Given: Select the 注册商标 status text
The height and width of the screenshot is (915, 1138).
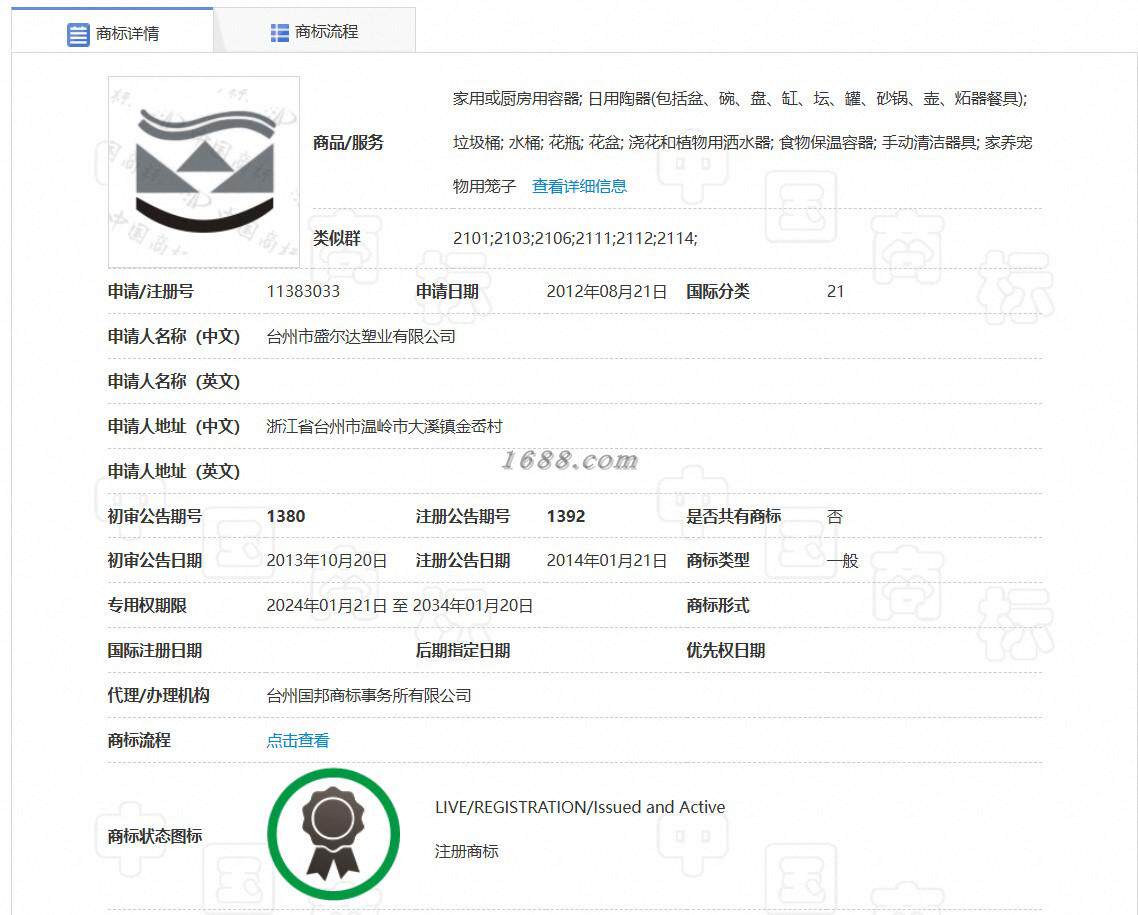Looking at the screenshot, I should coord(466,851).
